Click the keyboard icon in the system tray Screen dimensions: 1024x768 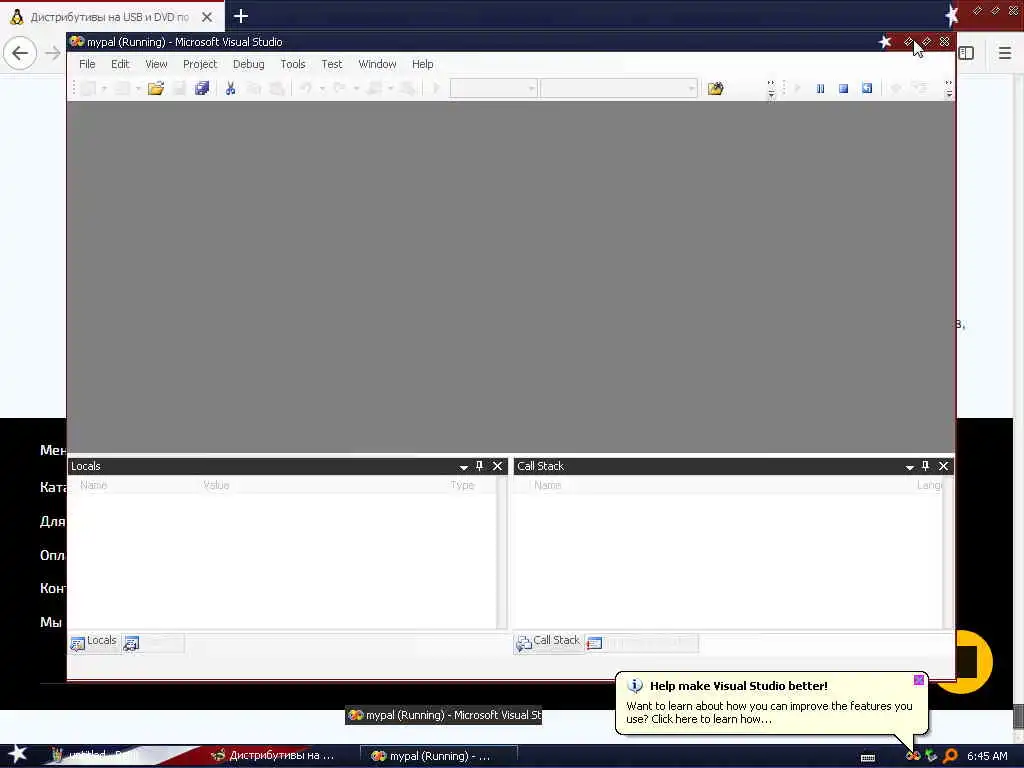[x=868, y=758]
